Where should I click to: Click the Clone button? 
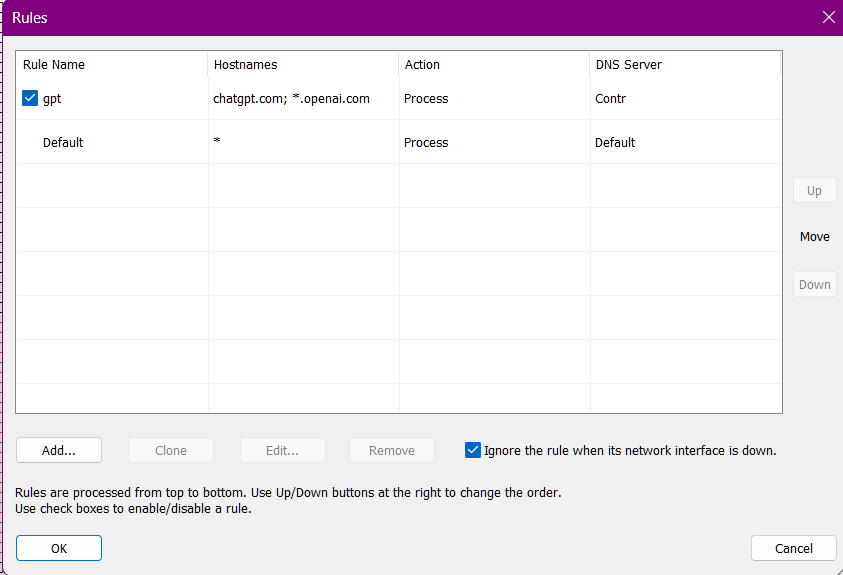[171, 450]
